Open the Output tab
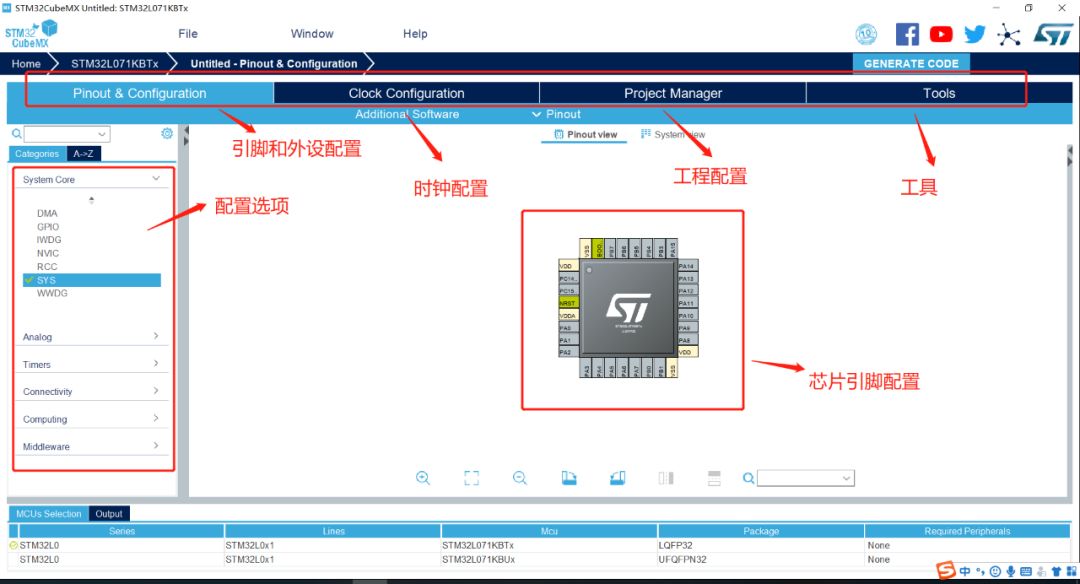Viewport: 1080px width, 584px height. [x=109, y=514]
